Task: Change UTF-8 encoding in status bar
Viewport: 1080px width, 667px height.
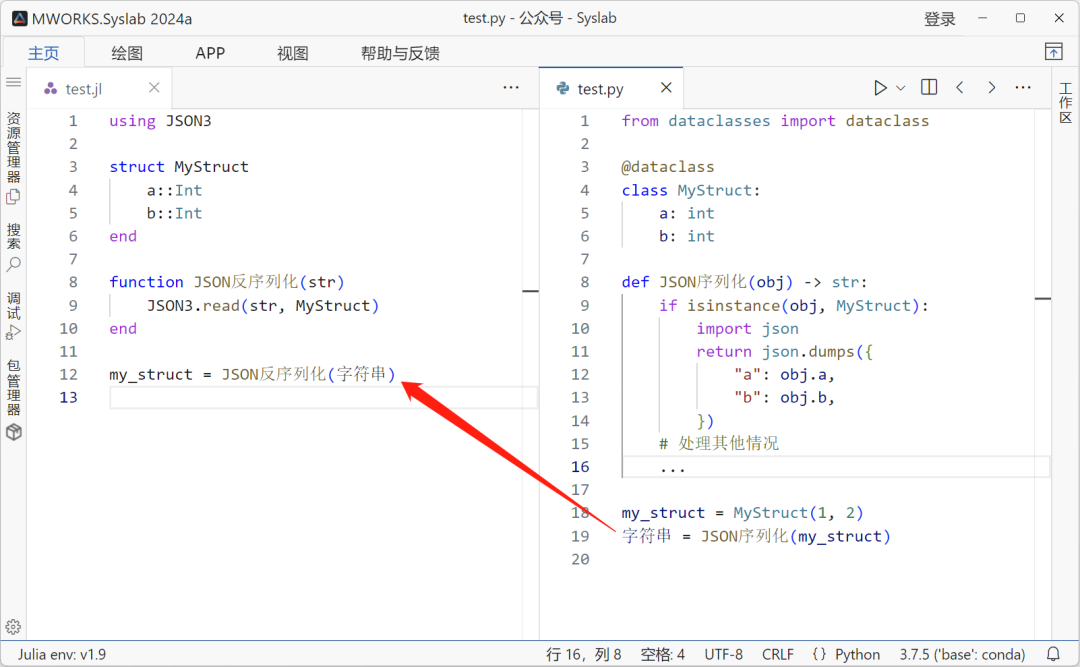Action: click(x=723, y=653)
